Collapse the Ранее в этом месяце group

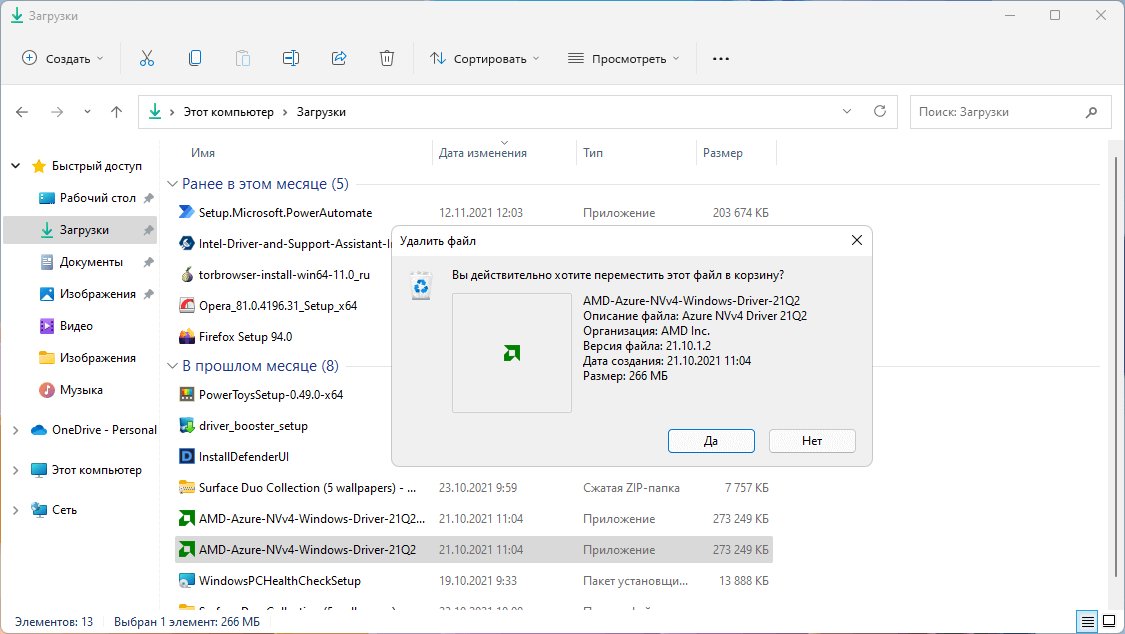click(x=172, y=184)
